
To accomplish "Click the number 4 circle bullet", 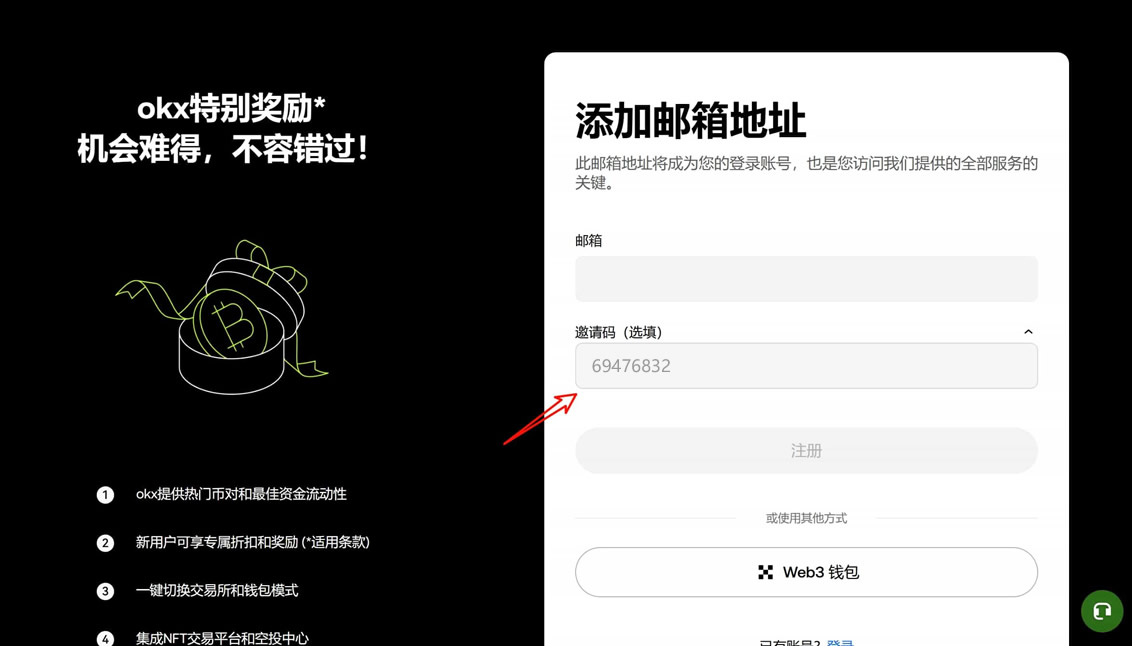I will pos(105,639).
